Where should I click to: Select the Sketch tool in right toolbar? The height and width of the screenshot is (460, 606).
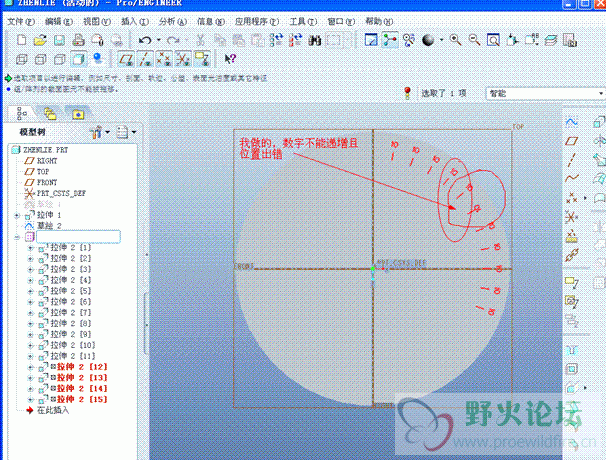pos(572,122)
